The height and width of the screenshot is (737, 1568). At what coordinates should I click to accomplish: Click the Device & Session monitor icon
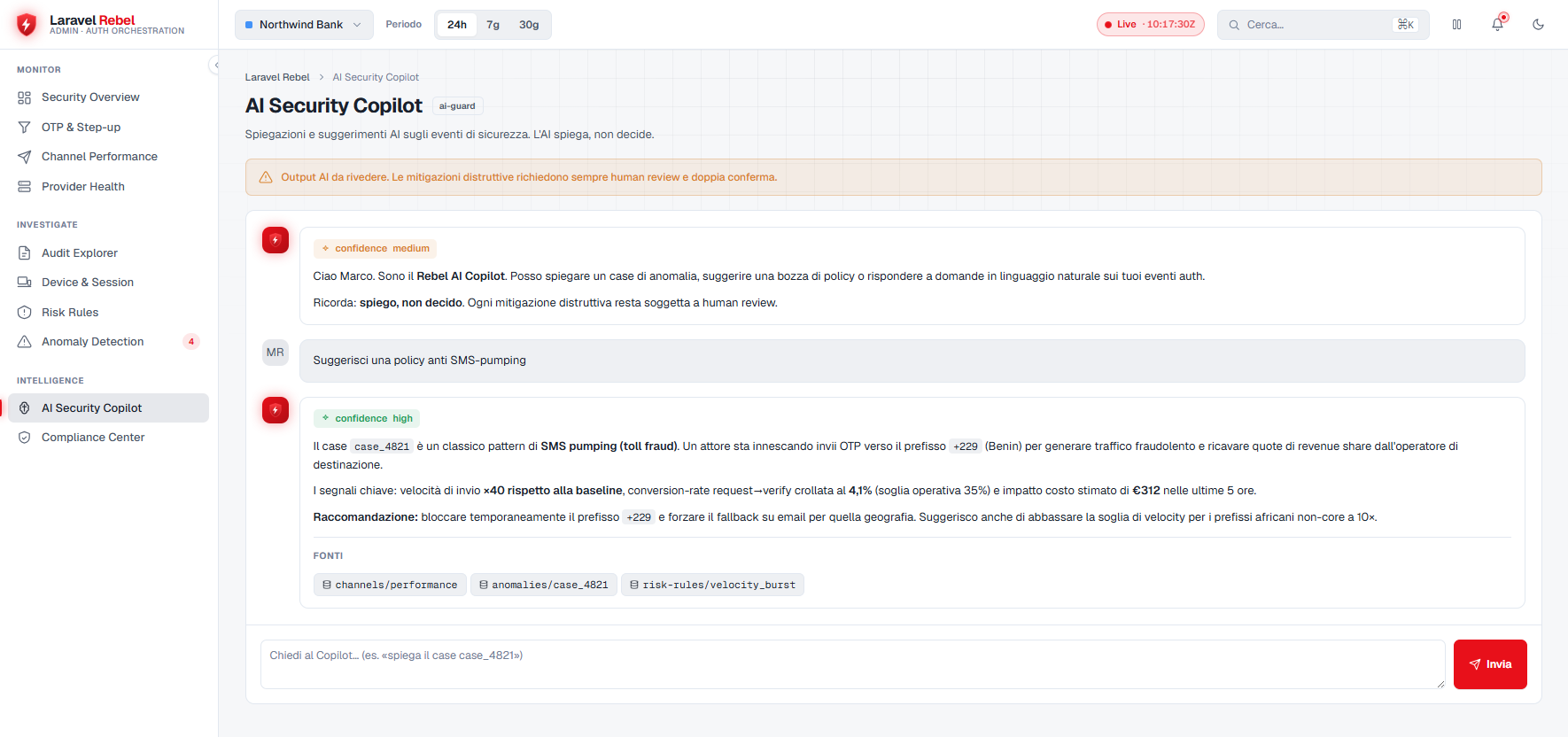(25, 283)
